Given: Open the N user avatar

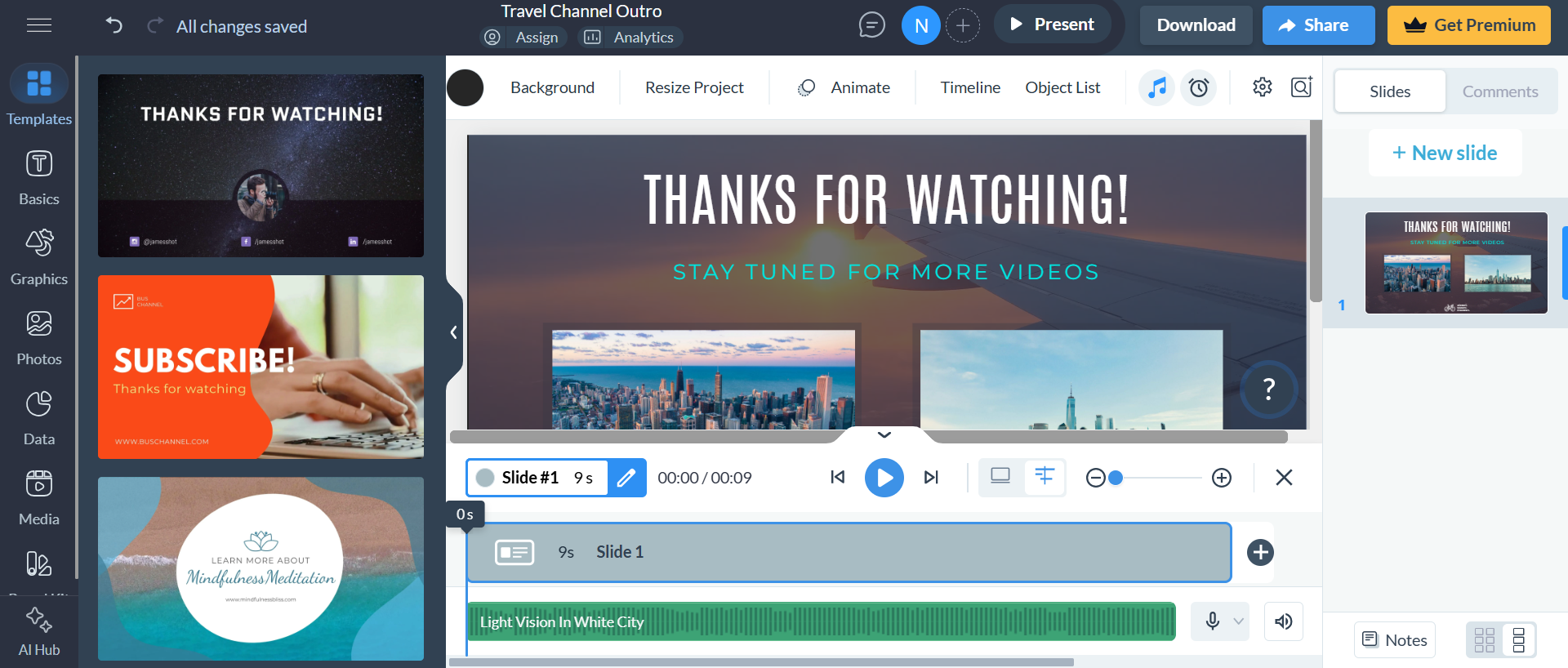Looking at the screenshot, I should pos(921,25).
